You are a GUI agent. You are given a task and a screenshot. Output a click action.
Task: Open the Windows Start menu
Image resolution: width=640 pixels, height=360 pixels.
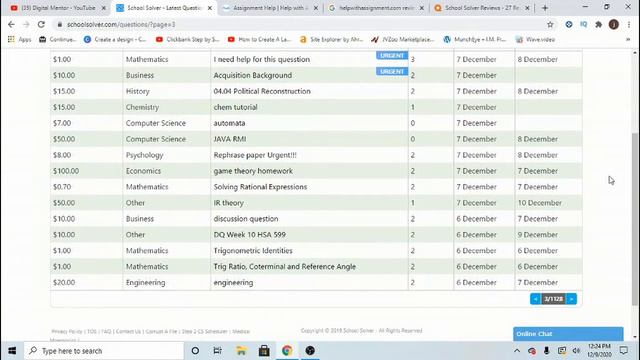pos(12,351)
